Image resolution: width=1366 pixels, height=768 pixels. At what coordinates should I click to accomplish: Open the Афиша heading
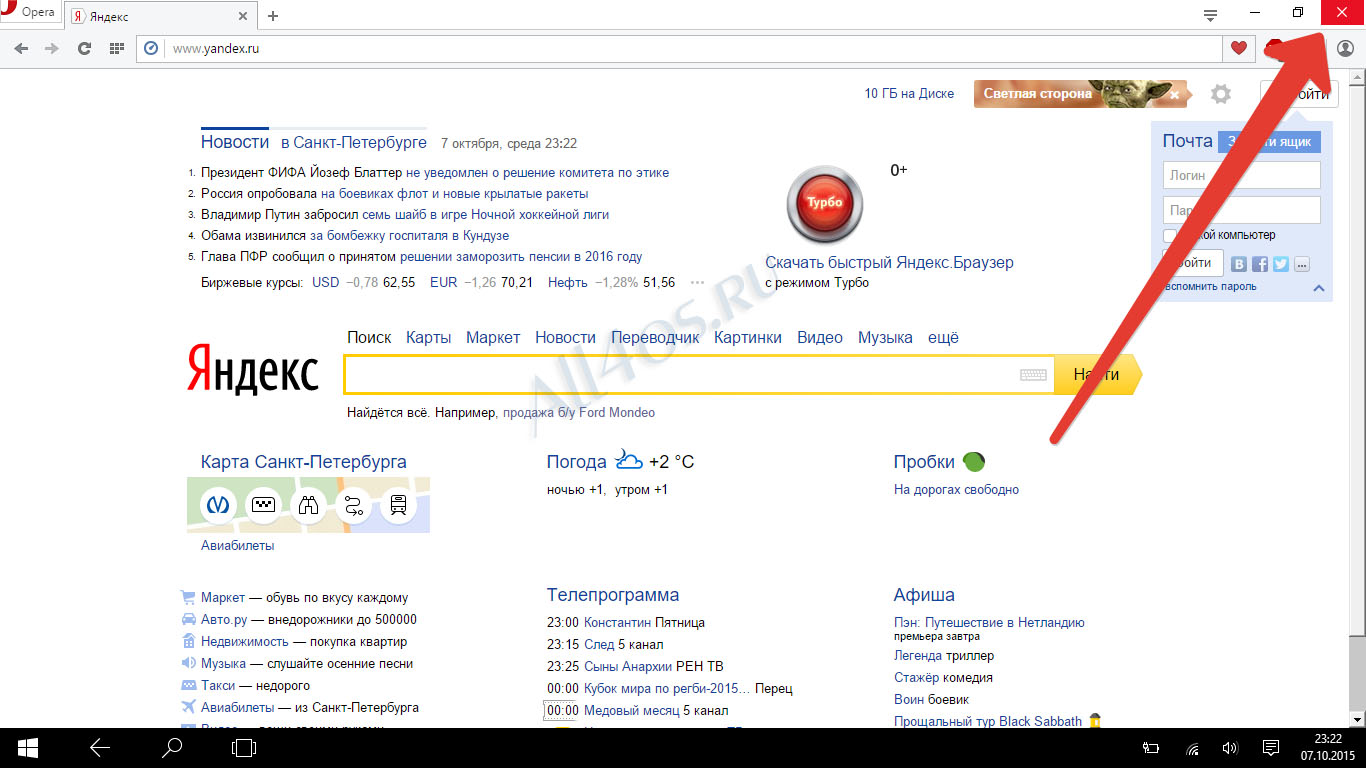[924, 594]
